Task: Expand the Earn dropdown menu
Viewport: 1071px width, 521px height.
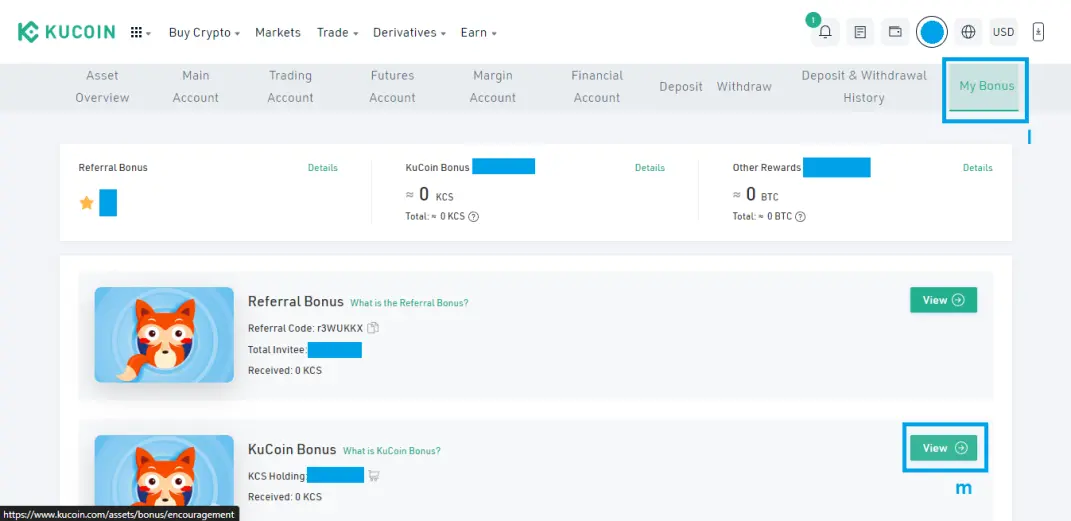Action: 478,32
